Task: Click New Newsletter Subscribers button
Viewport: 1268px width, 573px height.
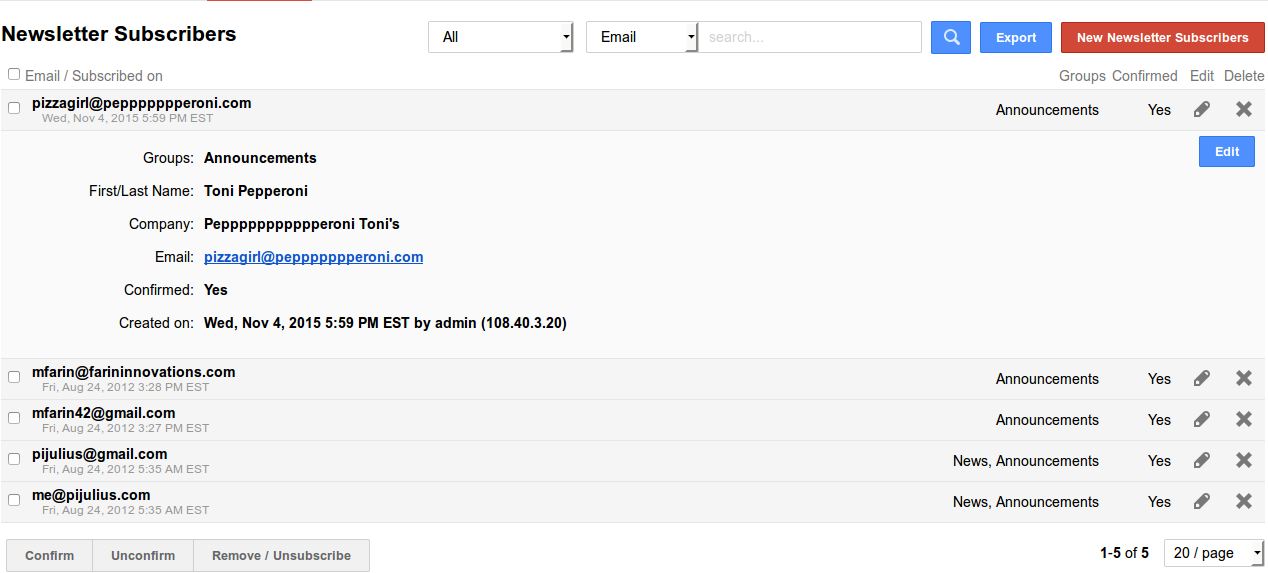Action: click(x=1162, y=38)
